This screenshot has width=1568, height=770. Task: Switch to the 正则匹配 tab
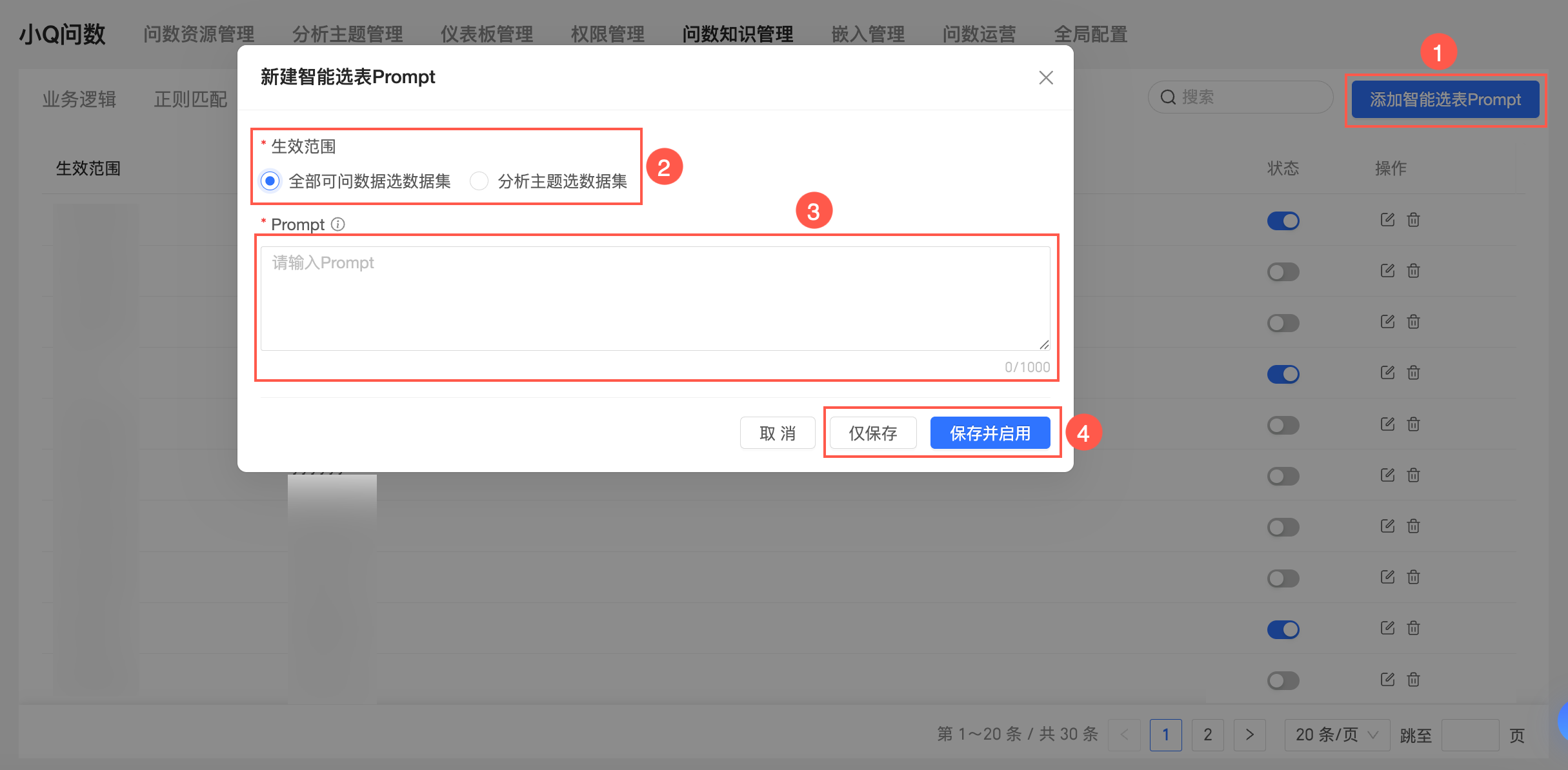[x=190, y=99]
